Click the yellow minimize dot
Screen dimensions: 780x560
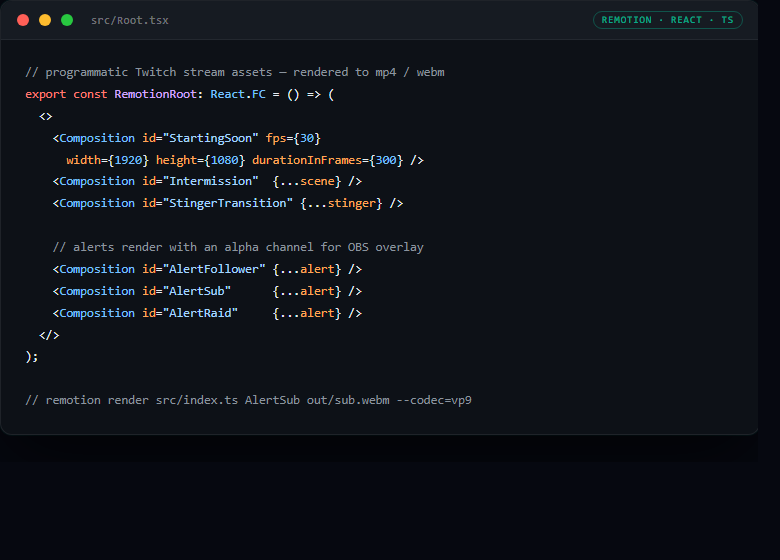click(x=45, y=20)
